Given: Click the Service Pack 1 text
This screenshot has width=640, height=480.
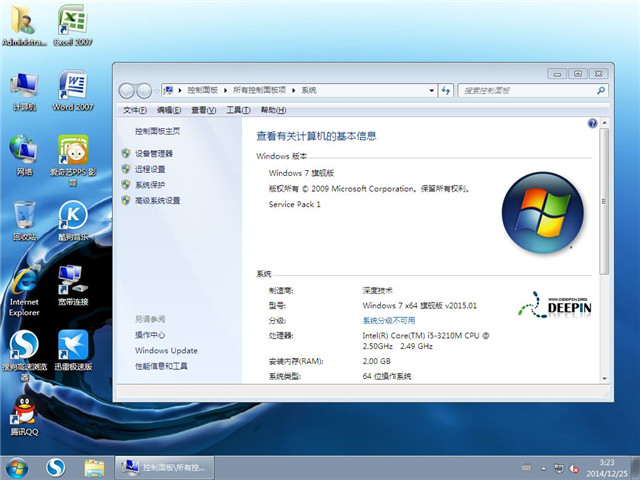Looking at the screenshot, I should click(295, 204).
